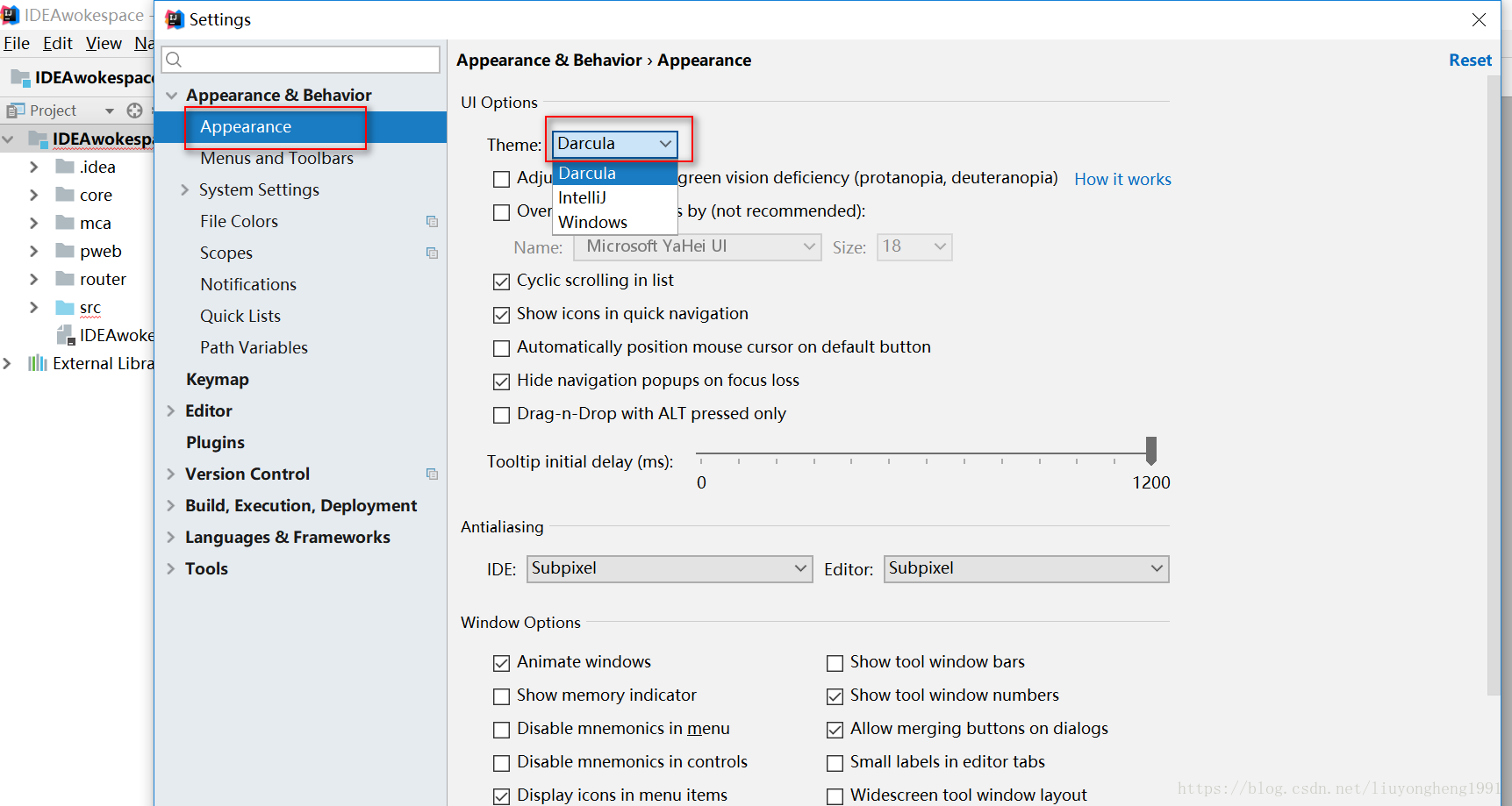Open the View menu
1512x806 pixels.
tap(104, 43)
